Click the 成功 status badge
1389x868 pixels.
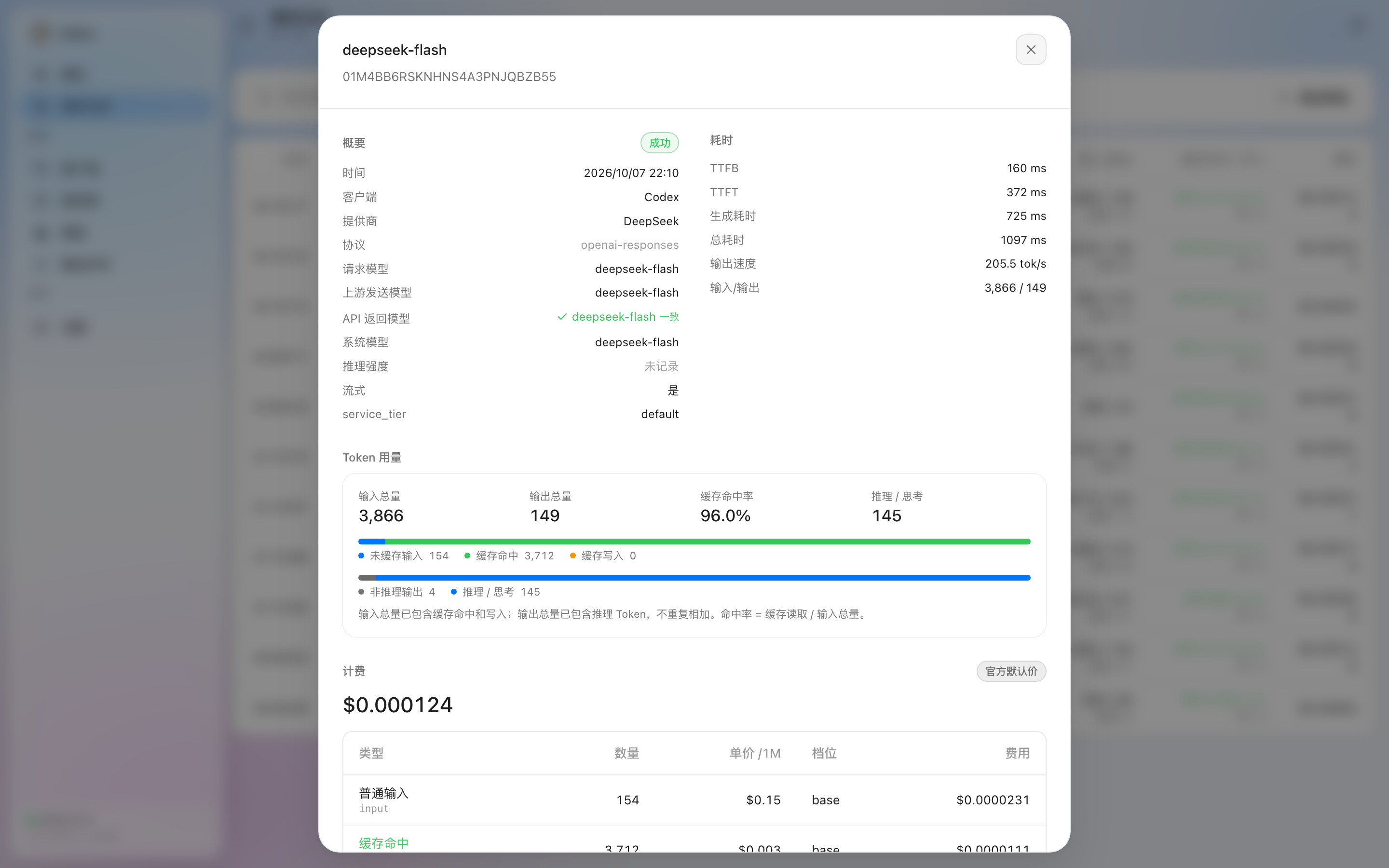(659, 143)
